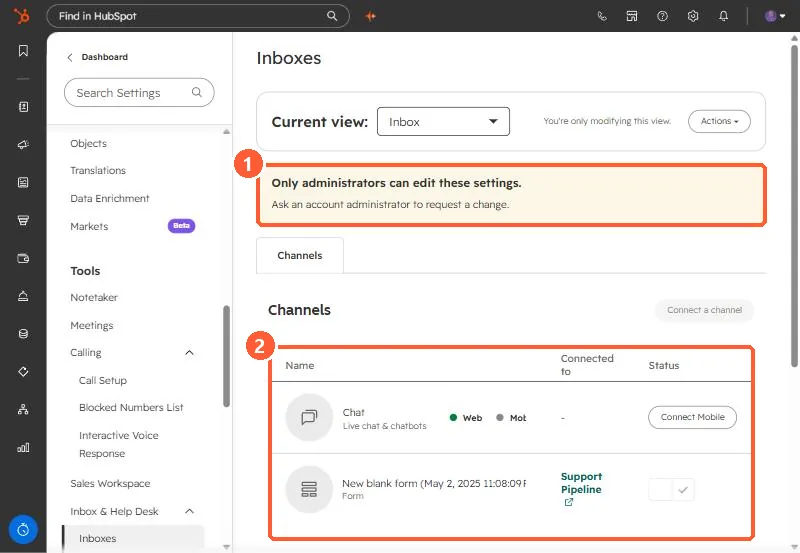Open Notetaker settings
Screen dimensions: 800x553
coord(94,297)
